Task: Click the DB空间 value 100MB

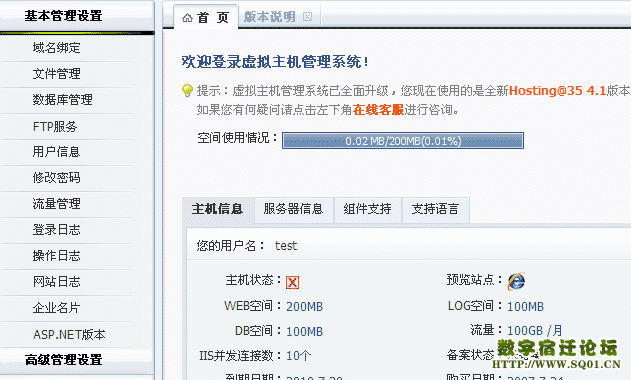Action: click(305, 332)
